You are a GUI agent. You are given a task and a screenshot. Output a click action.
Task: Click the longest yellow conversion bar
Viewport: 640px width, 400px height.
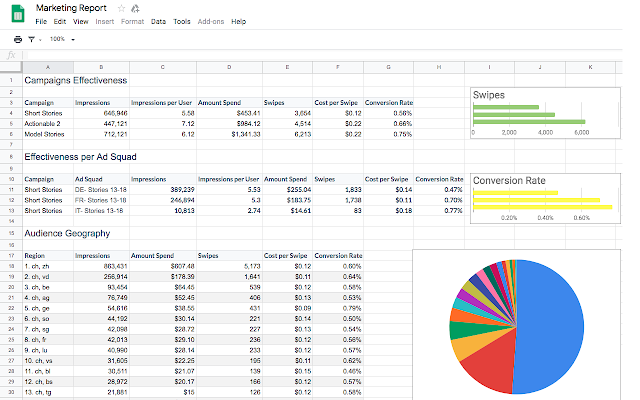click(x=542, y=207)
